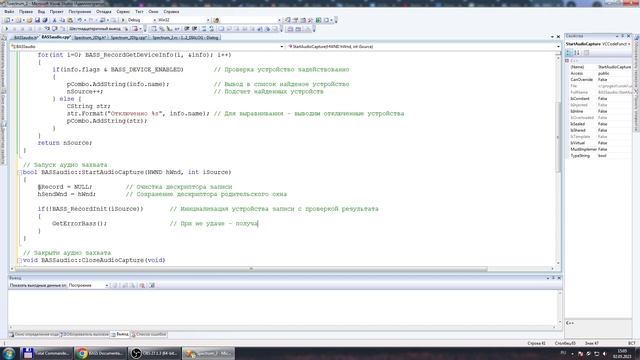Collapse the C++ category in Properties

click(x=567, y=61)
